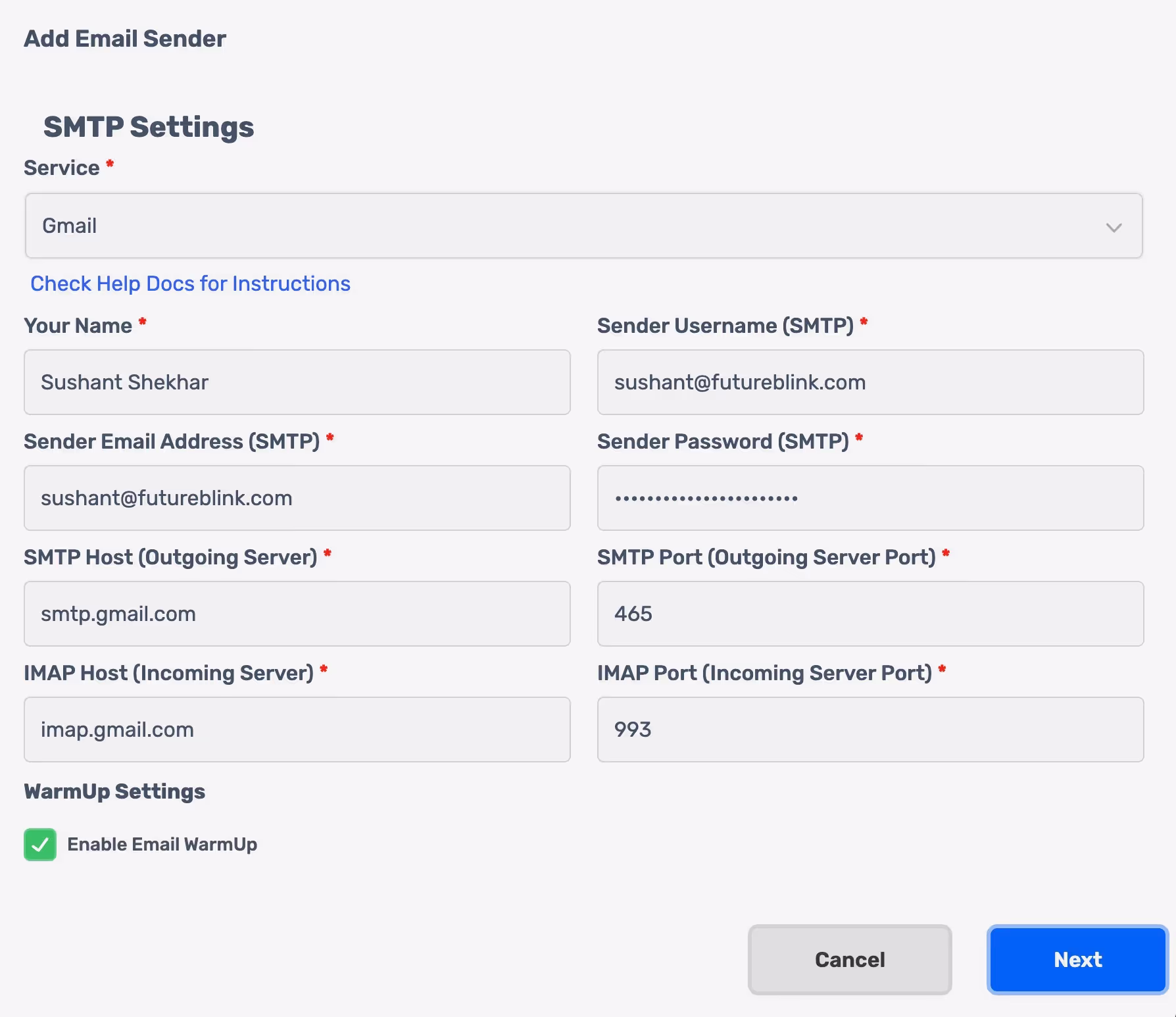
Task: Click the Add Email Sender title
Action: (125, 39)
